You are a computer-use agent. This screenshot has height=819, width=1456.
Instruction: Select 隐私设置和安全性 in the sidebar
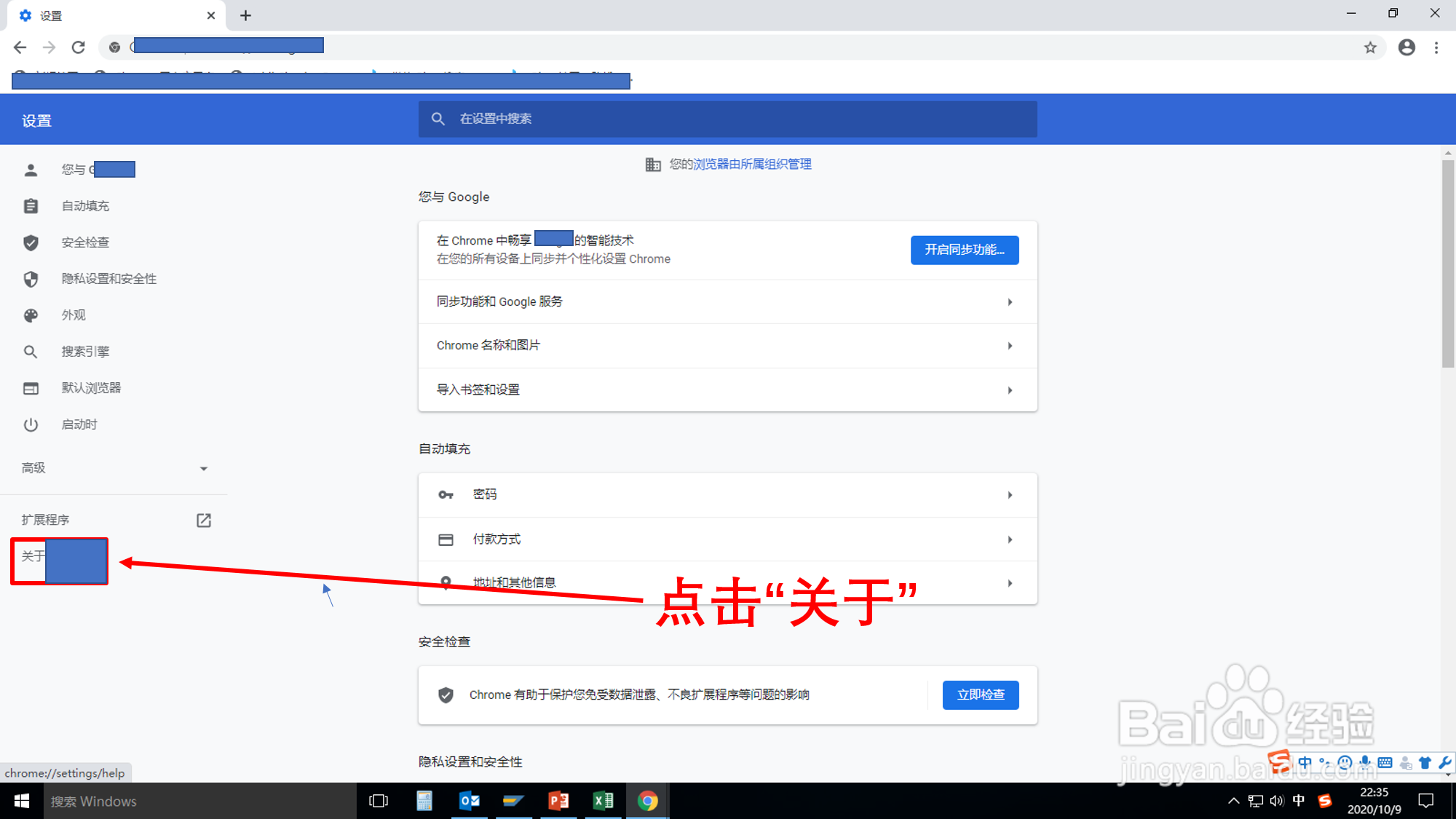click(108, 279)
